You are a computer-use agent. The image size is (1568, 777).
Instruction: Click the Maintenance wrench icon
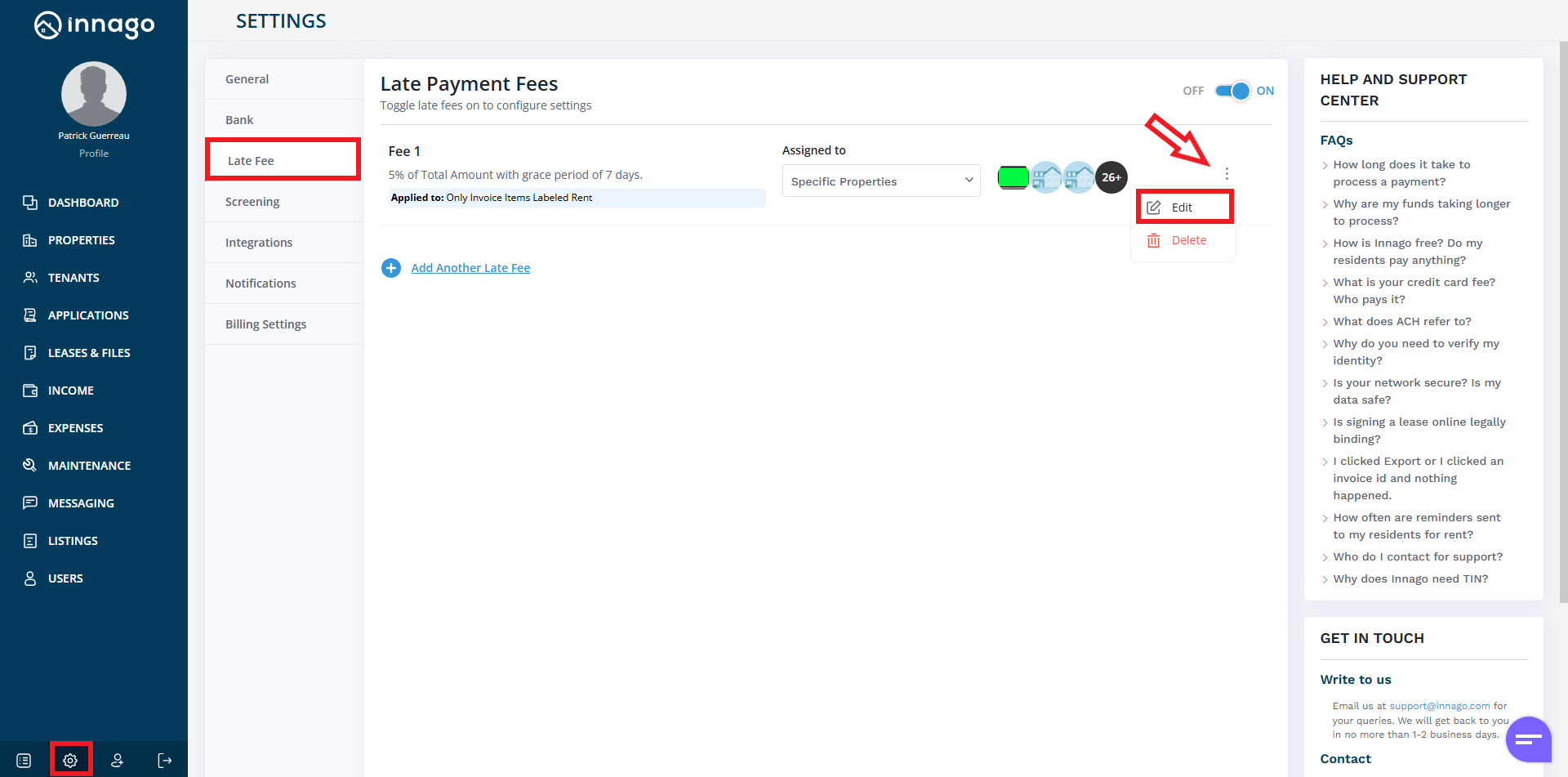(30, 466)
